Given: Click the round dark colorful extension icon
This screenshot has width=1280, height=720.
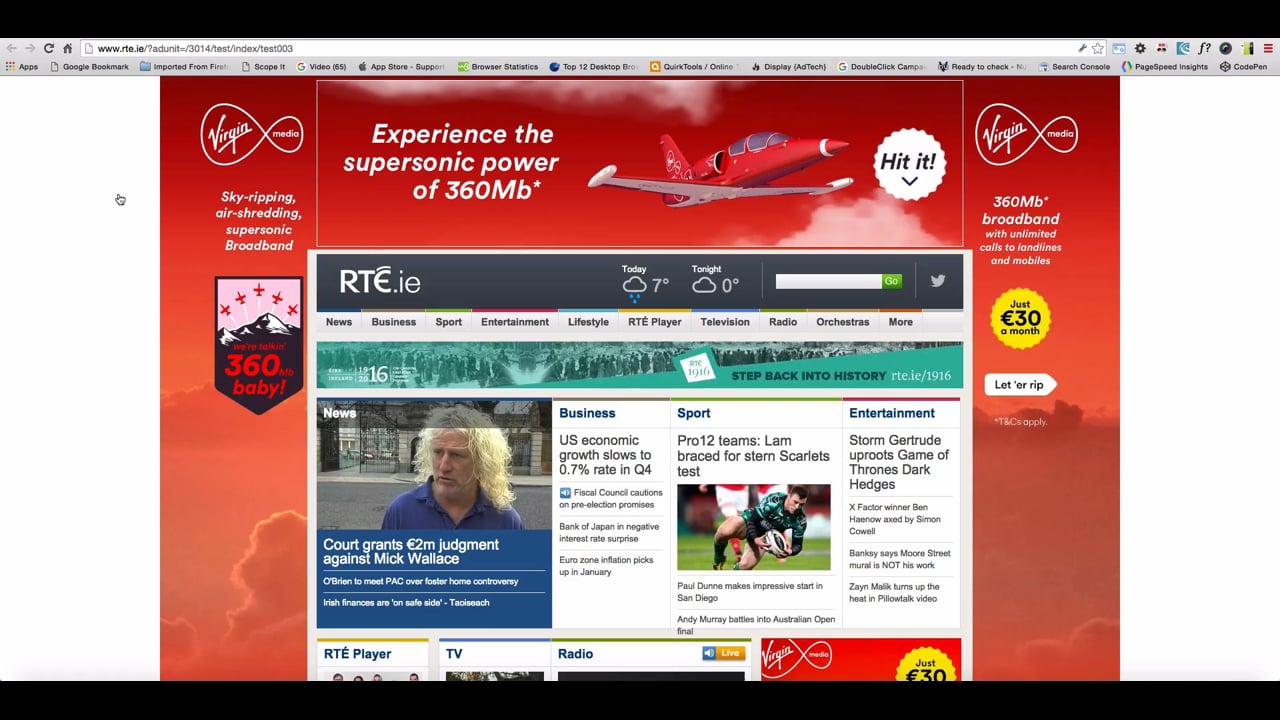Looking at the screenshot, I should coord(1226,48).
